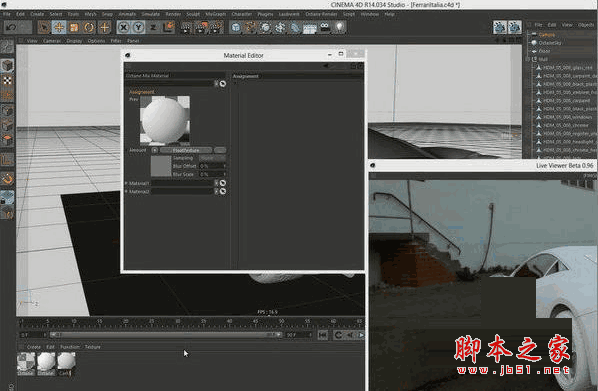
Task: Select the OctaneSky object
Action: 550,43
